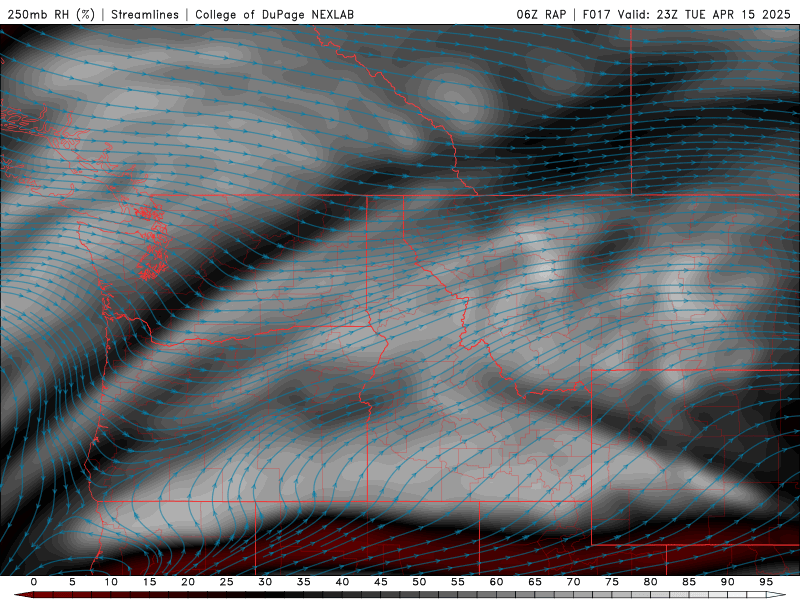800x600 pixels.
Task: Click the colorbar label "5"
Action: click(72, 582)
